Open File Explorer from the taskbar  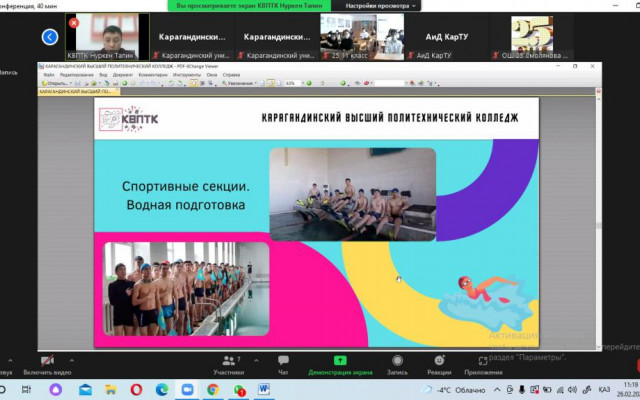click(111, 389)
